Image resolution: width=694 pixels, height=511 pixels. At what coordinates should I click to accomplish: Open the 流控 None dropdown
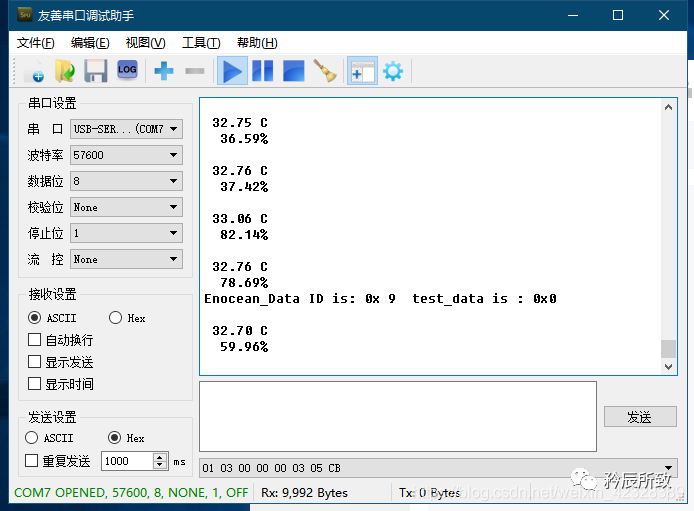[126, 259]
